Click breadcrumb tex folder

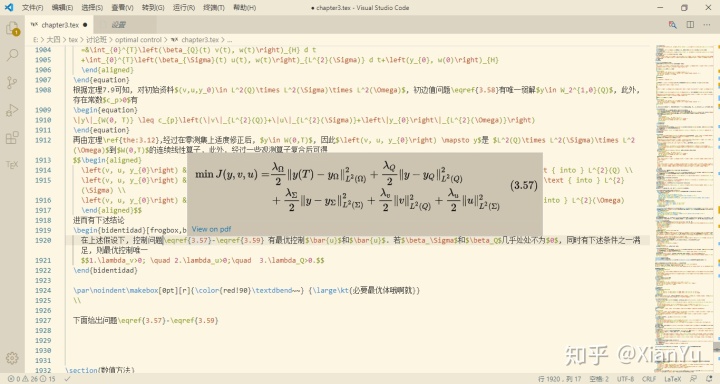point(73,40)
